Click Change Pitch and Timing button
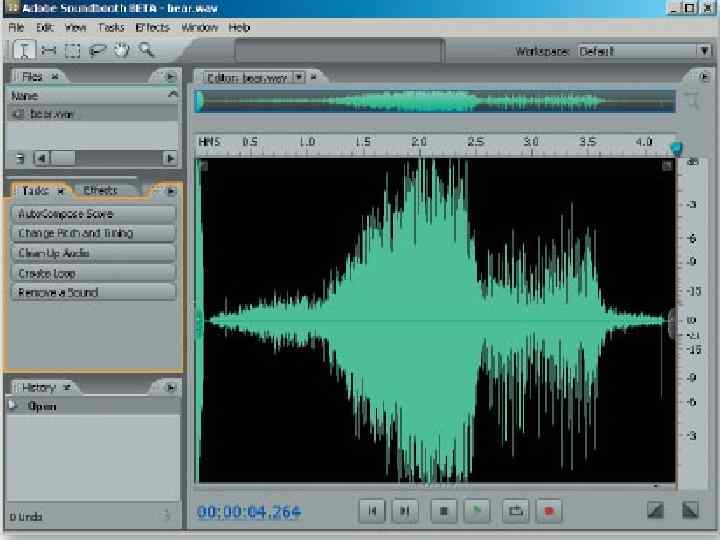 click(x=93, y=233)
